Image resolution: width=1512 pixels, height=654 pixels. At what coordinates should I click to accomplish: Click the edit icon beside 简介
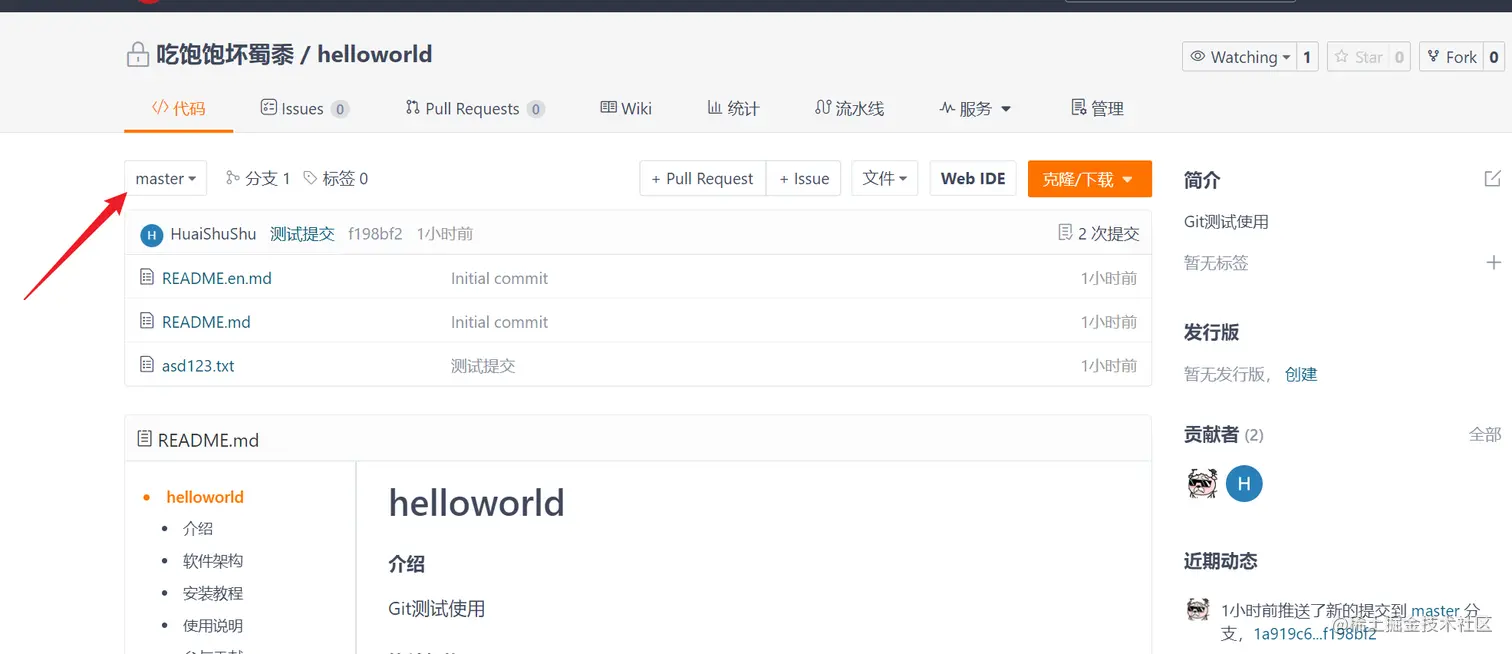1493,179
